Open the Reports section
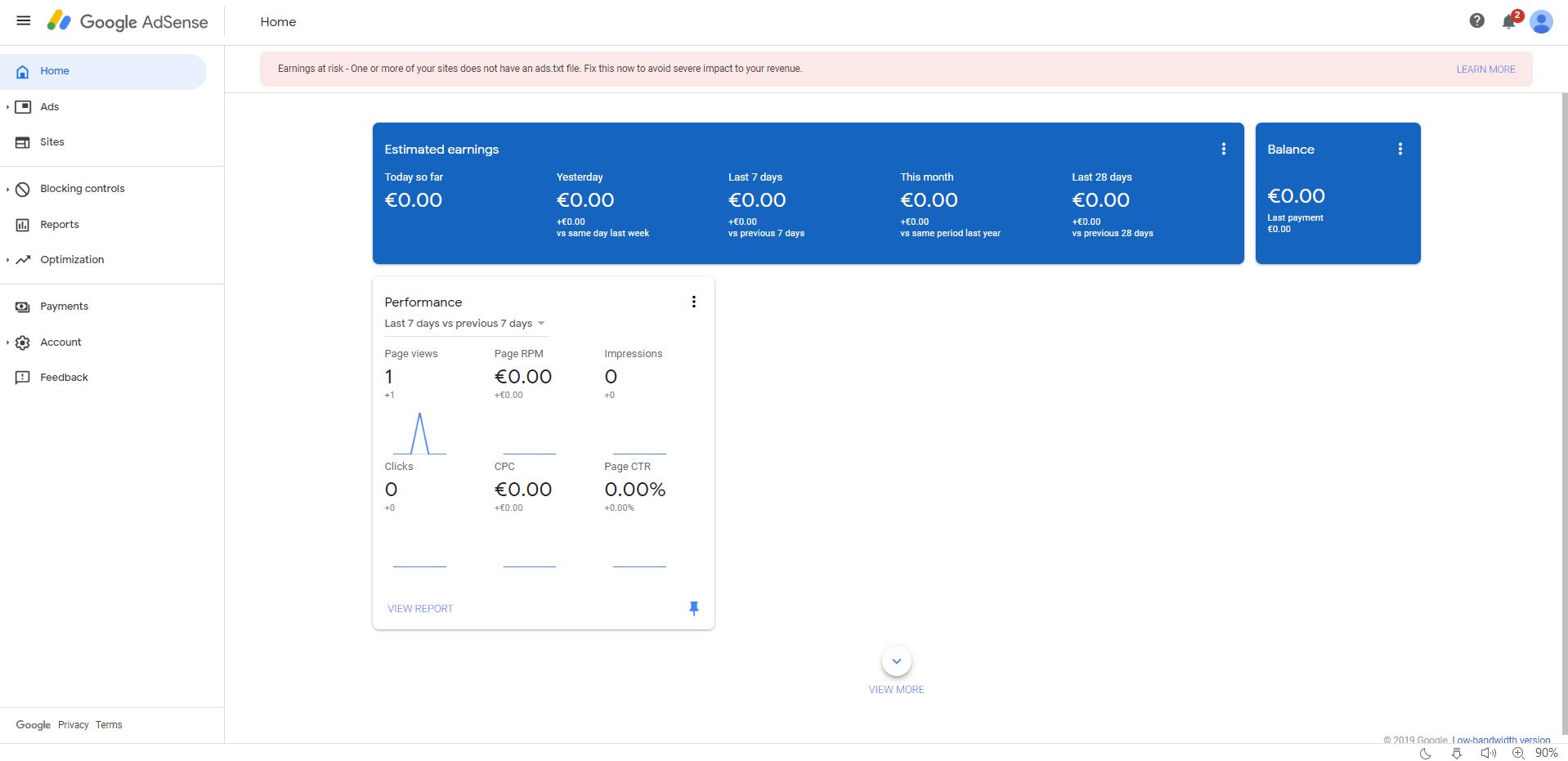 (59, 225)
